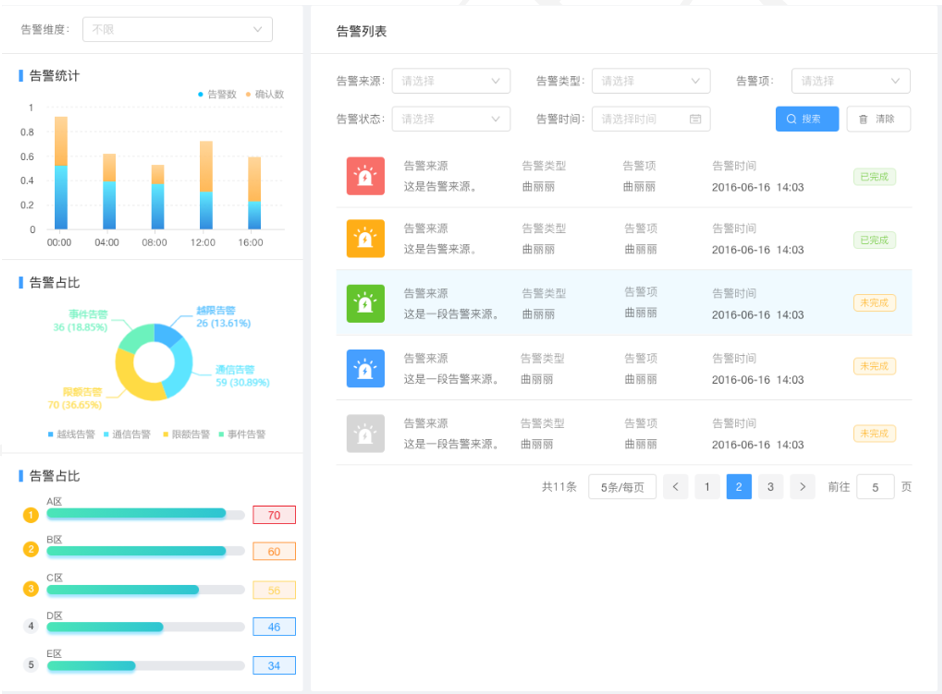
Task: Click the A区 progress bar
Action: [x=145, y=513]
